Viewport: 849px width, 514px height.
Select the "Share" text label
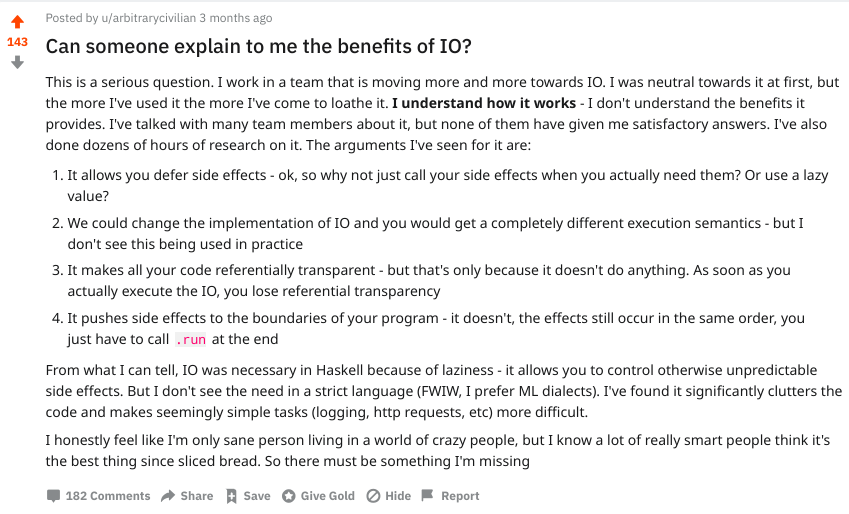coord(197,496)
